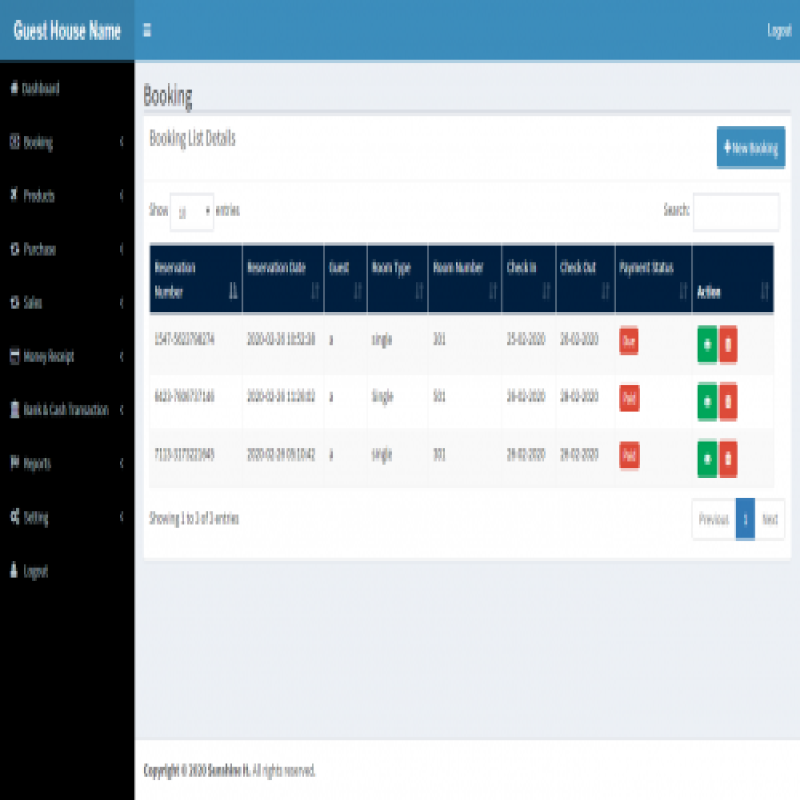The width and height of the screenshot is (800, 800).
Task: Delete booking 6423-7686737146 using red trash icon
Action: click(x=728, y=400)
